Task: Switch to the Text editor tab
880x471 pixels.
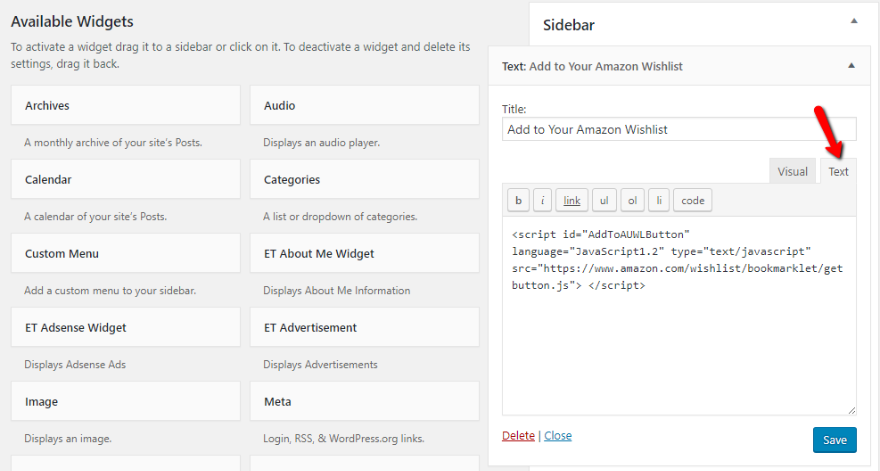Action: click(838, 171)
